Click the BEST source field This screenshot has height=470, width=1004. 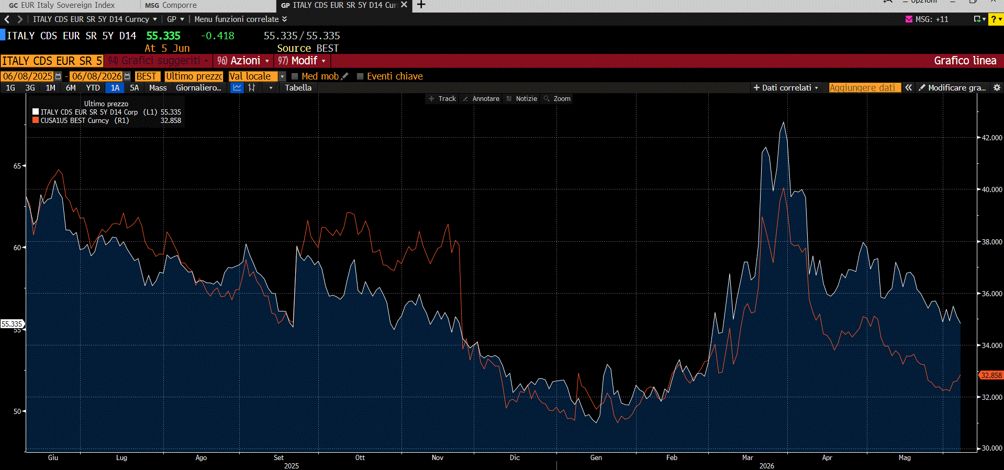(148, 76)
